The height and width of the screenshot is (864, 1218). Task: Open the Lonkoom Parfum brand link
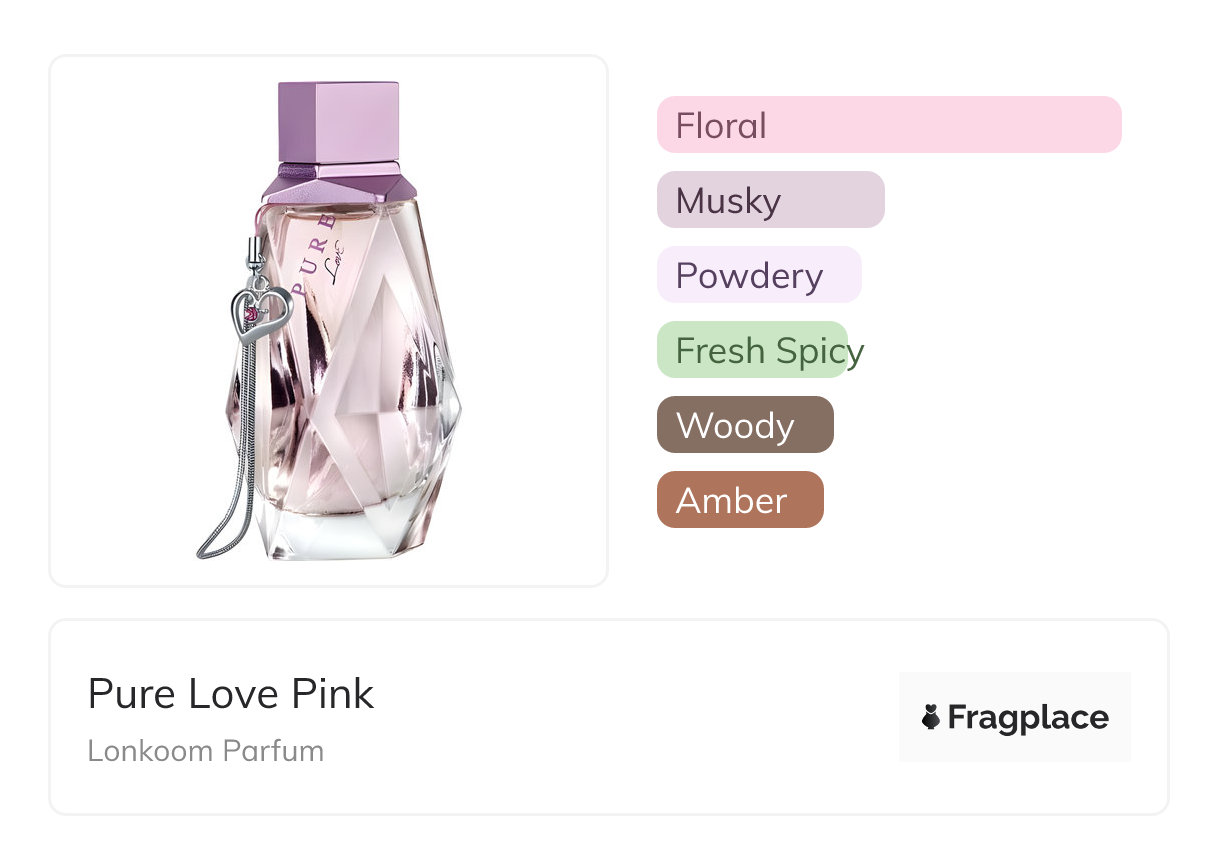(x=206, y=751)
